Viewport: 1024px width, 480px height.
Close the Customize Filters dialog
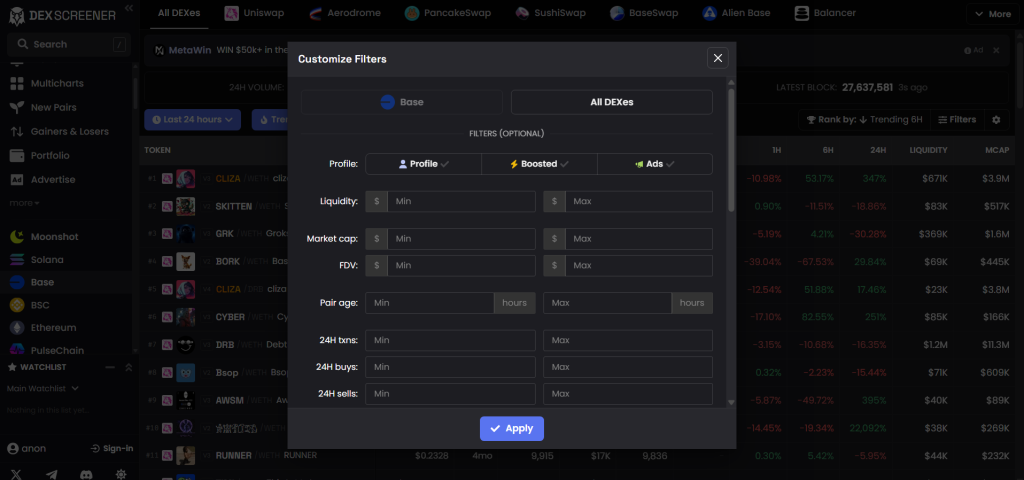point(717,58)
